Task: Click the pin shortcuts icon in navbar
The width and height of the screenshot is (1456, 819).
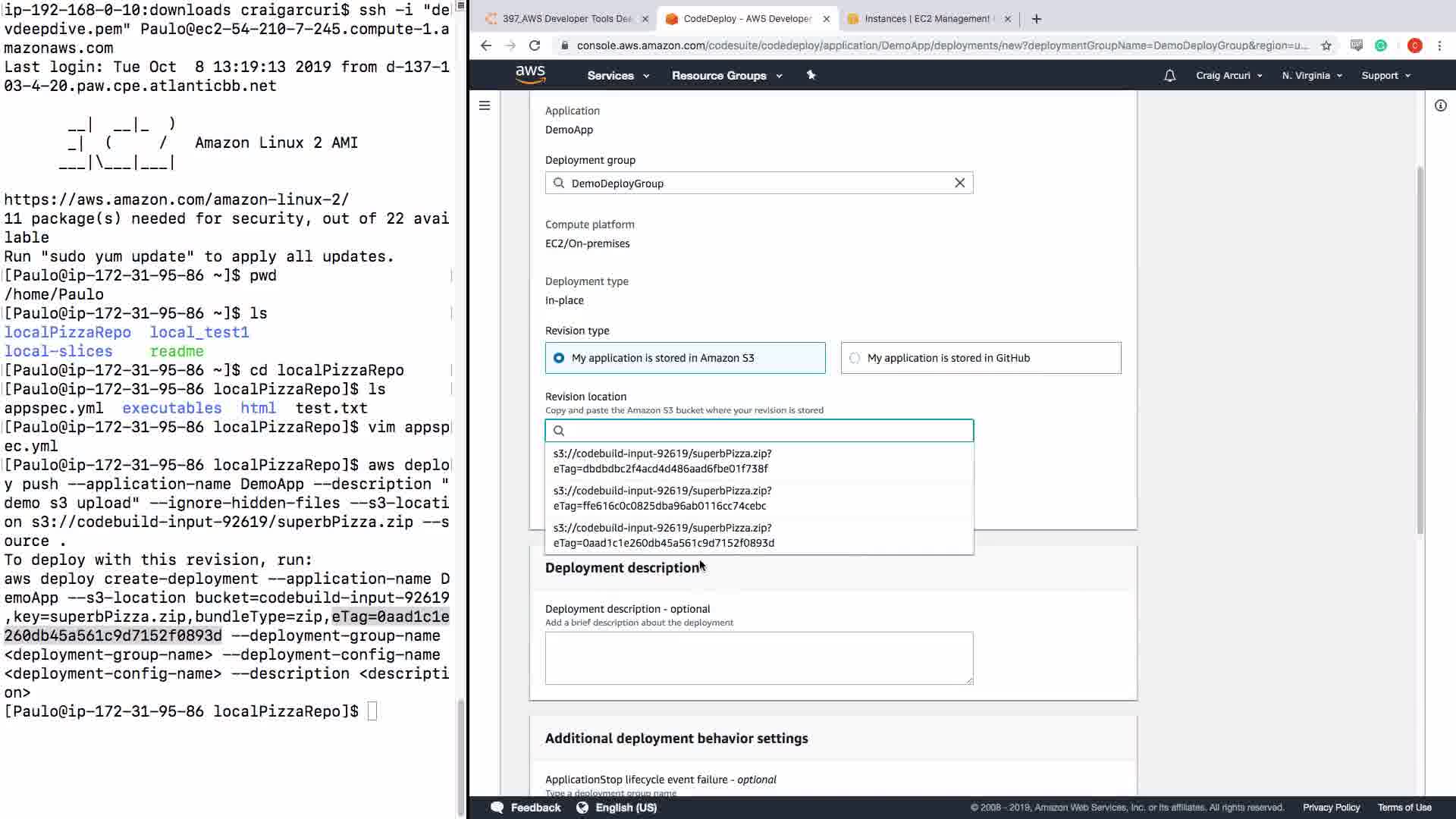Action: 811,75
